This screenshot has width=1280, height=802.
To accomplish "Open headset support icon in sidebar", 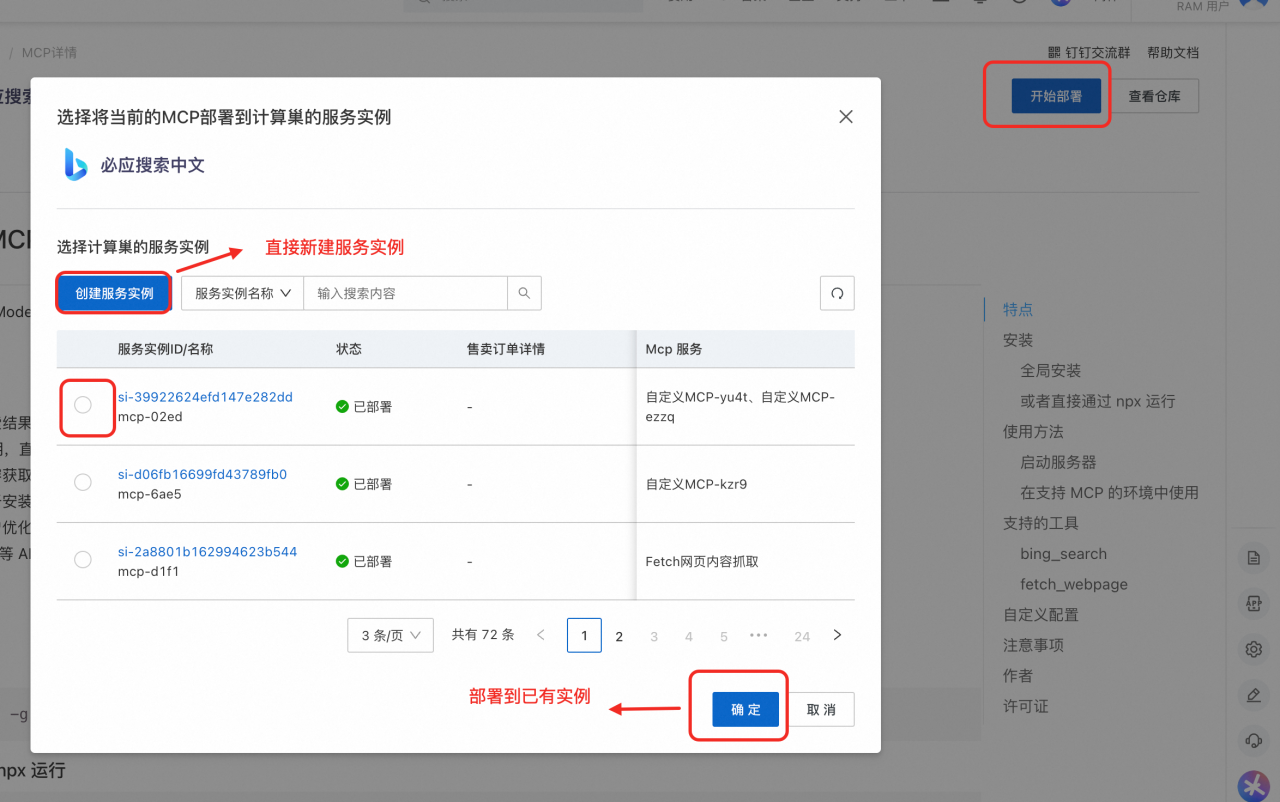I will pos(1253,741).
